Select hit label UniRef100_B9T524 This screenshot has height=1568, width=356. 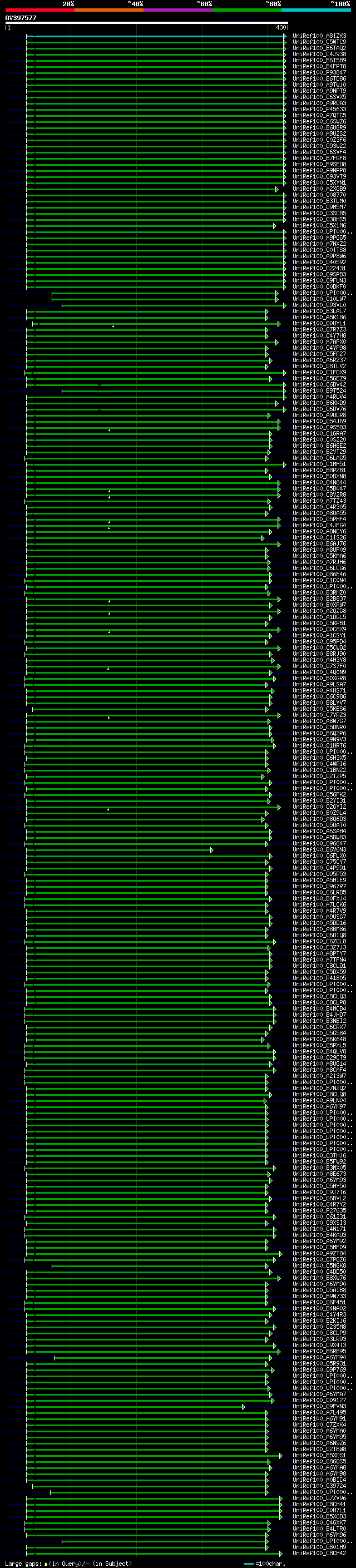tap(319, 392)
